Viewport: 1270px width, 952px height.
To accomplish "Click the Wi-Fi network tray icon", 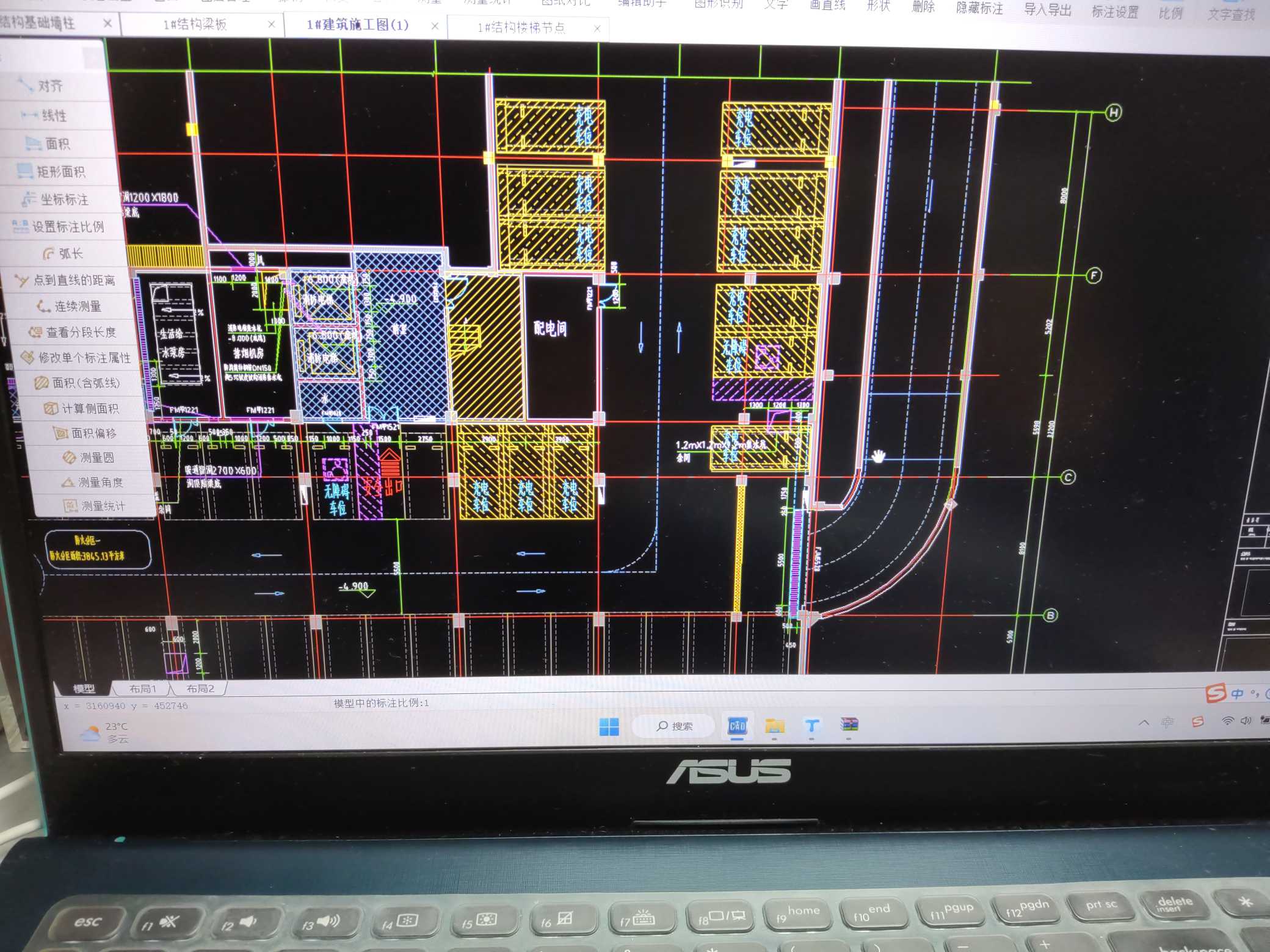I will tap(1227, 721).
